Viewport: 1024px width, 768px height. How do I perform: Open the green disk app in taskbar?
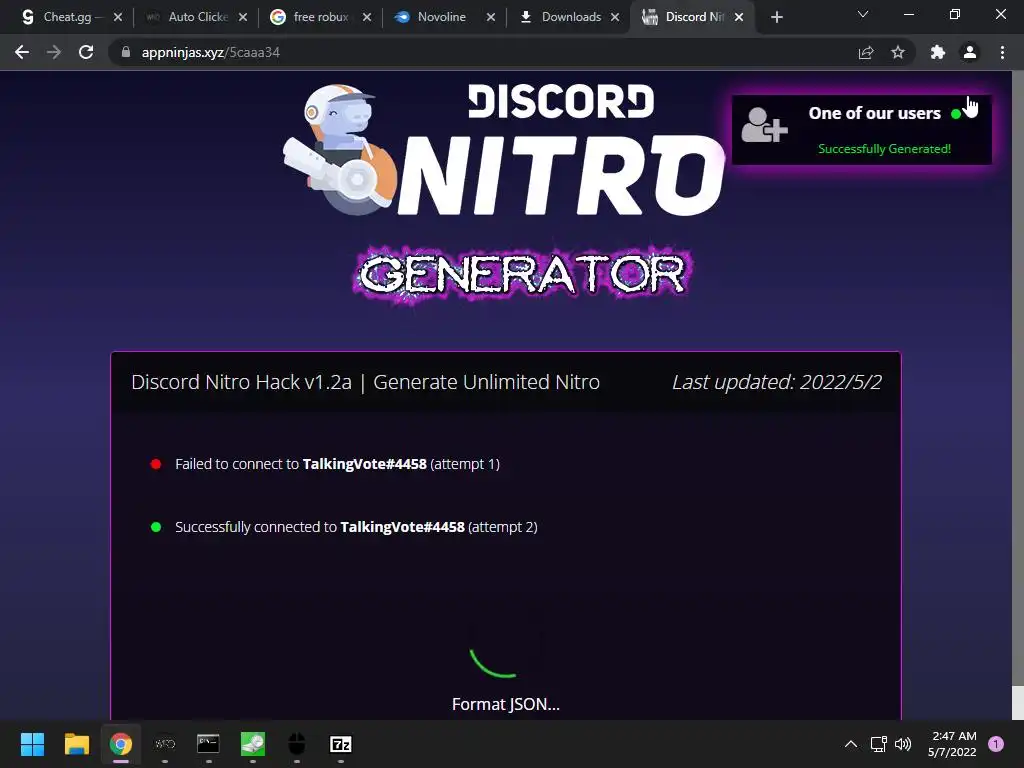coord(253,744)
